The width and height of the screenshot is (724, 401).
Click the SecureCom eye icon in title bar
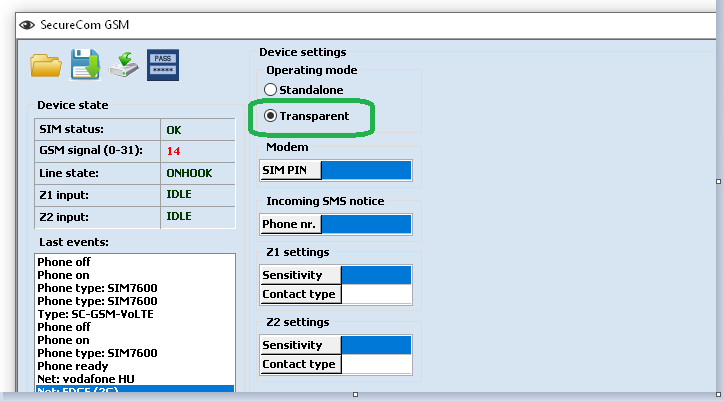(27, 24)
